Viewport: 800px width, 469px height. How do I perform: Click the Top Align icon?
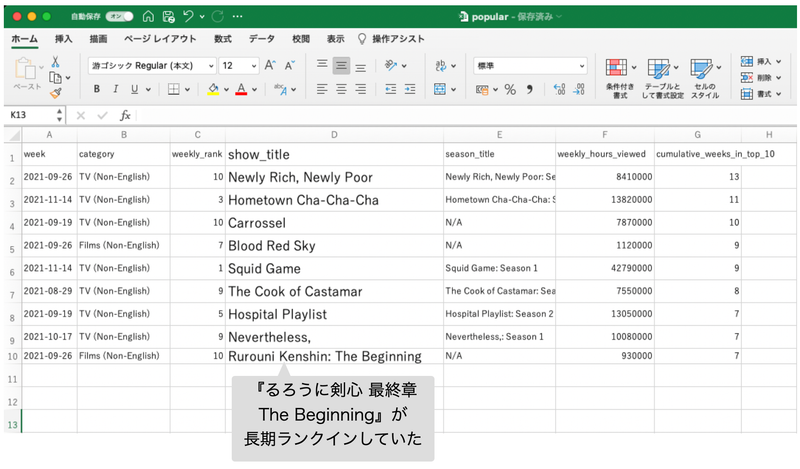(x=322, y=65)
